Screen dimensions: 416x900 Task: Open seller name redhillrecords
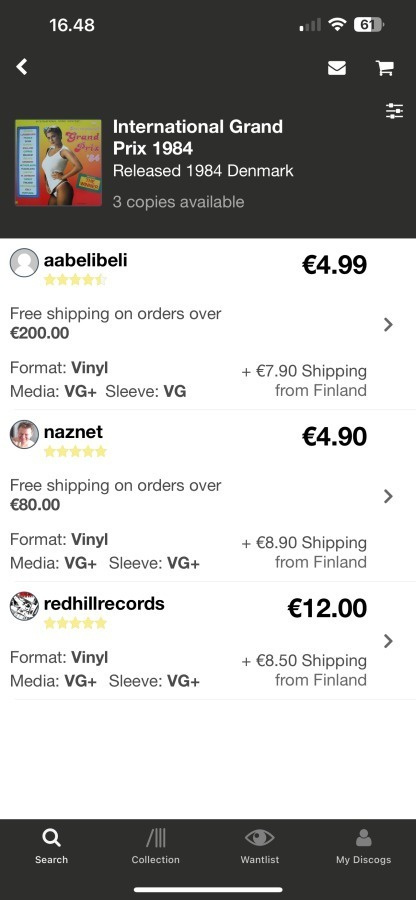click(104, 604)
